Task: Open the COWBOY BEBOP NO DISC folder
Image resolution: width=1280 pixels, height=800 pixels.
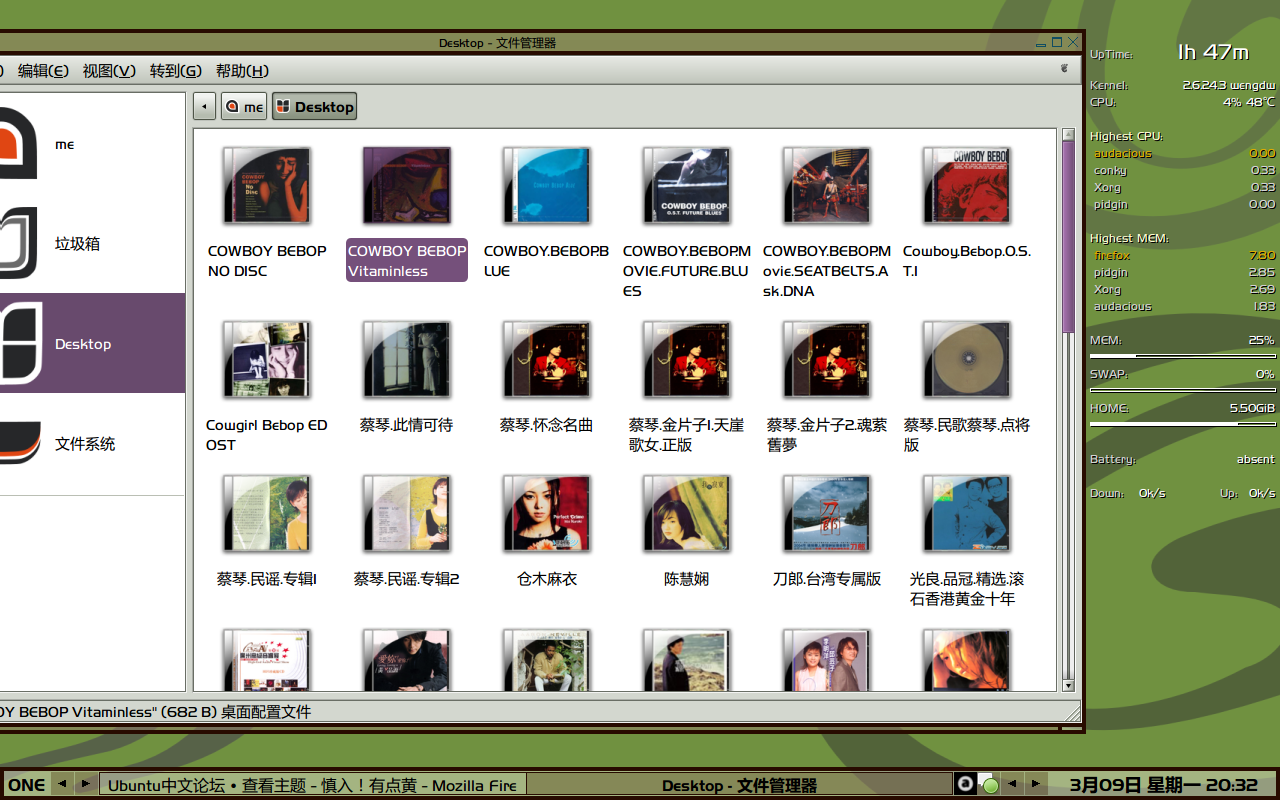Action: (267, 186)
